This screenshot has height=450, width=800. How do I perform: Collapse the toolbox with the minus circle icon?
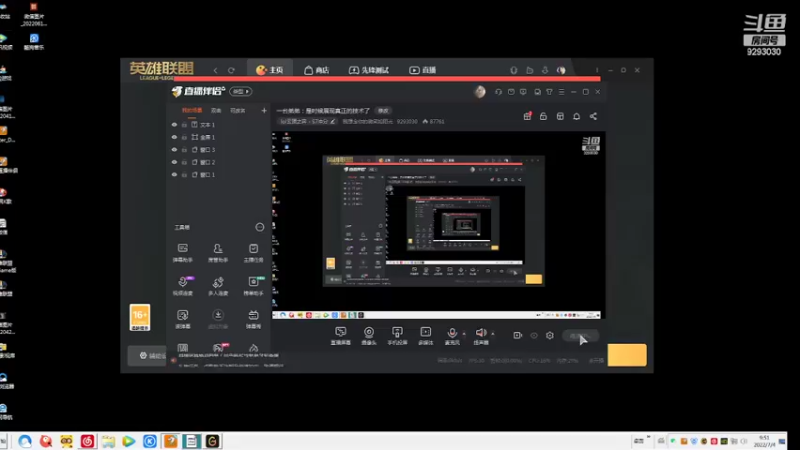tap(260, 227)
